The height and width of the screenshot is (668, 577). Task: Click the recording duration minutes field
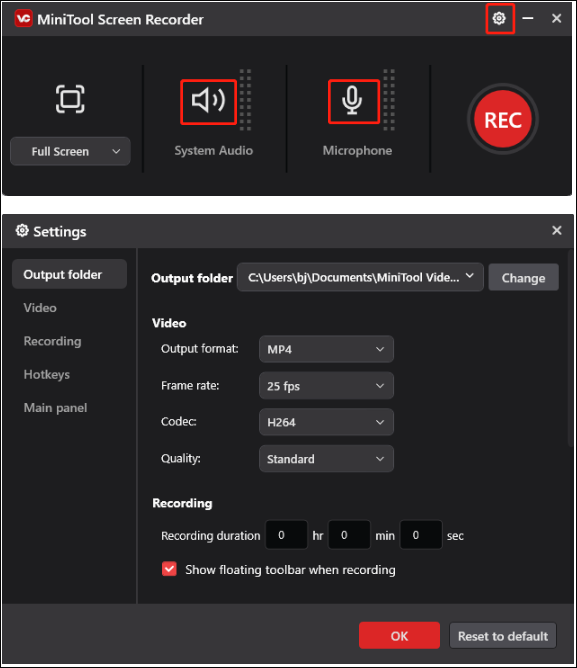coord(349,535)
